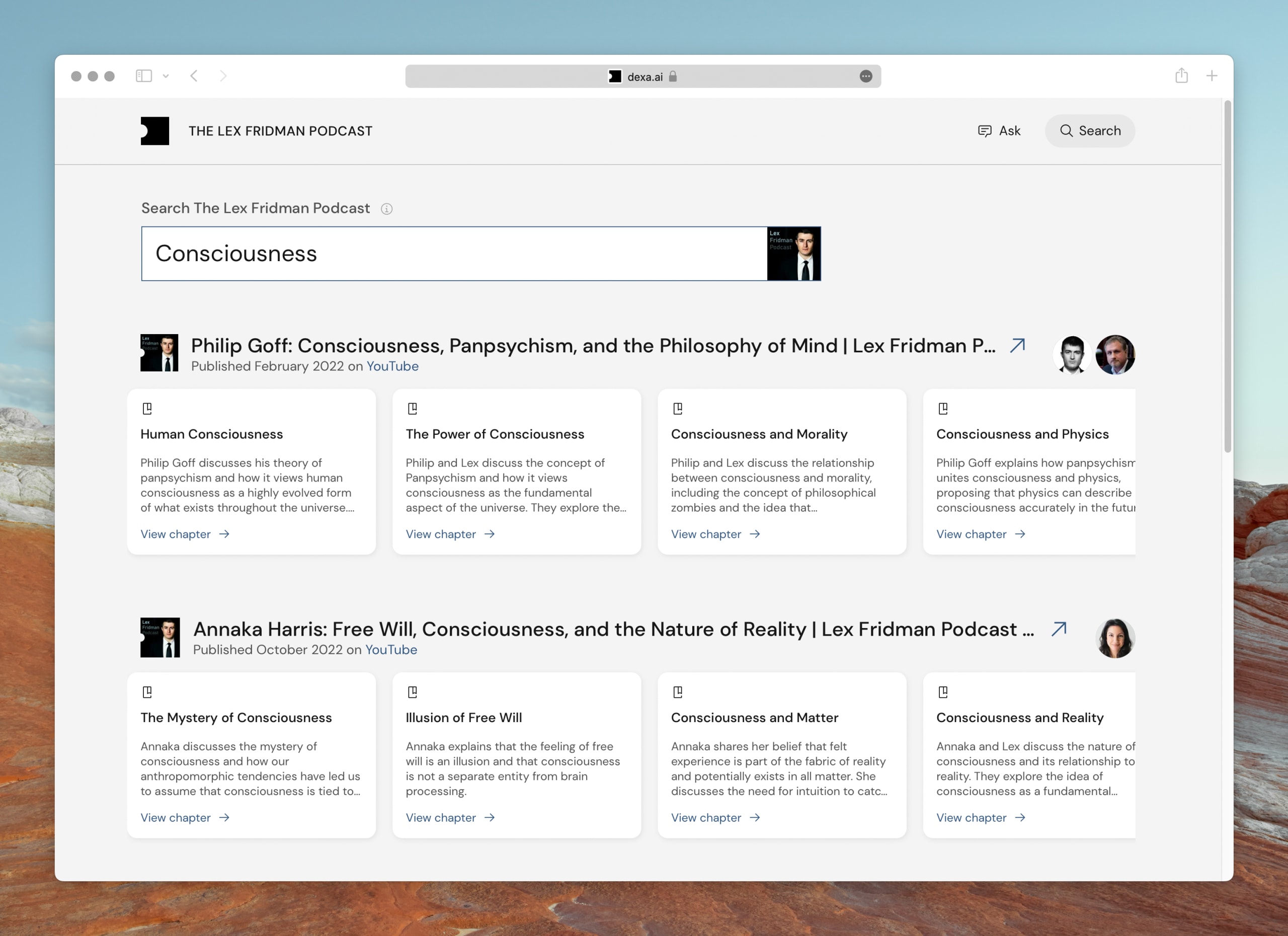1288x936 pixels.
Task: Click the dexa.ai address bar
Action: (643, 76)
